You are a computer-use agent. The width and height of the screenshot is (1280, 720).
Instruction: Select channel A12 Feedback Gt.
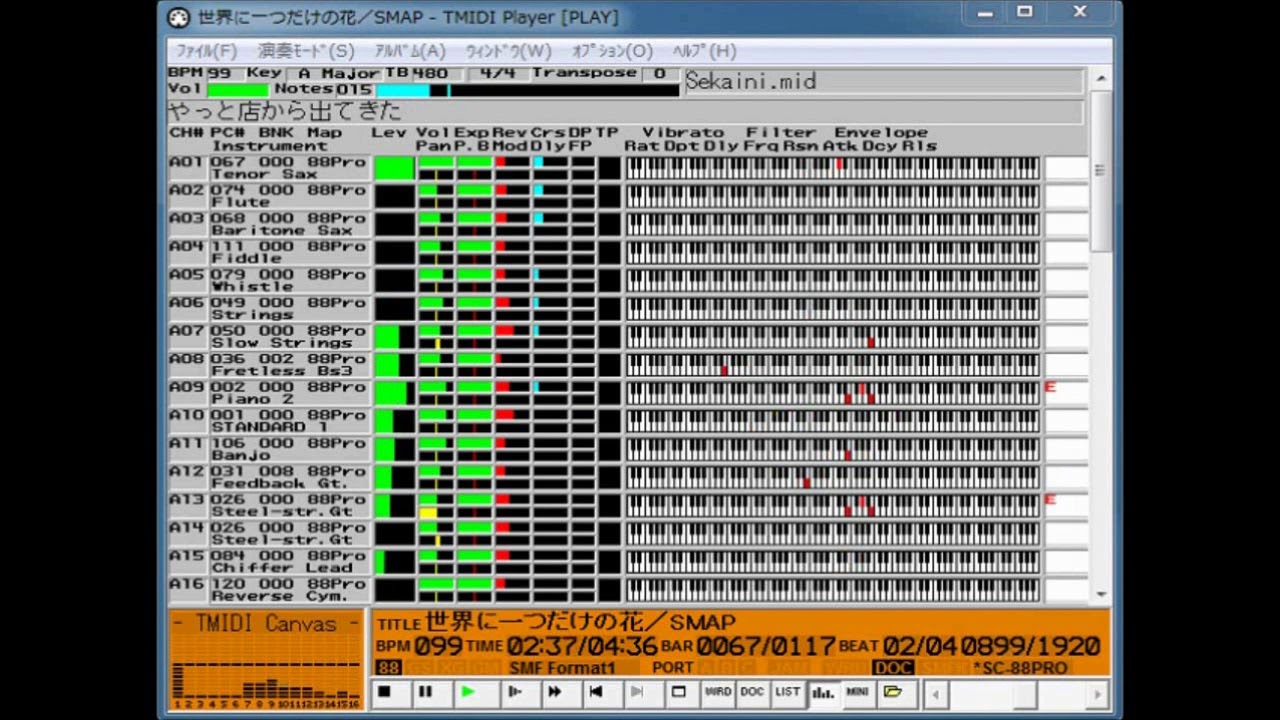[268, 477]
